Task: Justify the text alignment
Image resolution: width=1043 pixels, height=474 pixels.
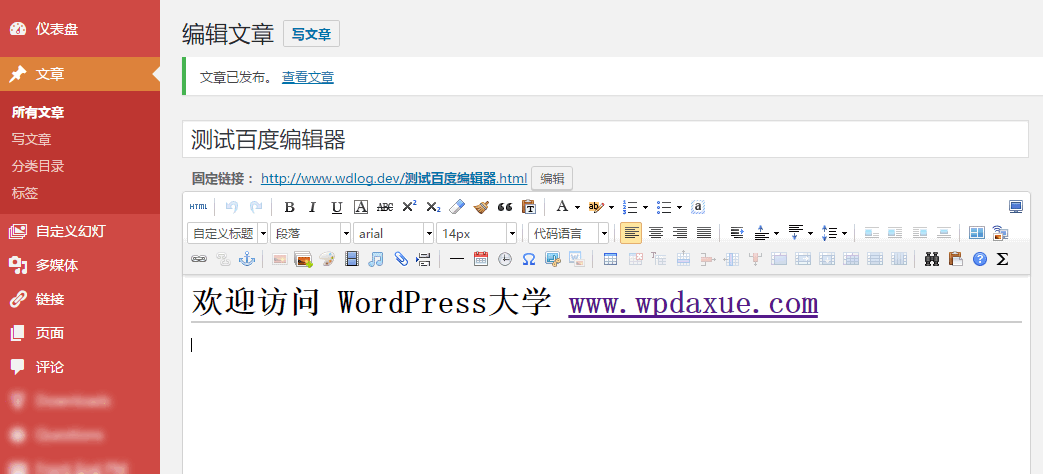Action: pos(704,233)
